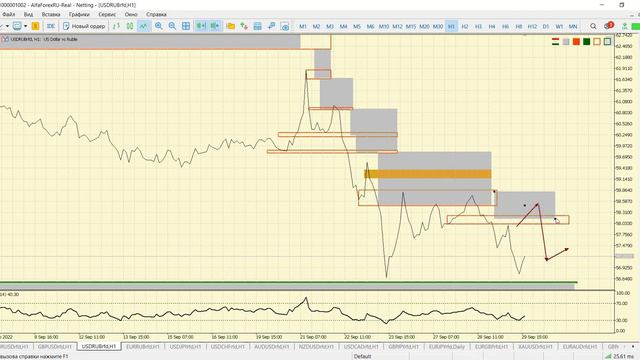Switch to the NZDUSDrfd,H1 chart tab
640x360 pixels.
(x=316, y=347)
